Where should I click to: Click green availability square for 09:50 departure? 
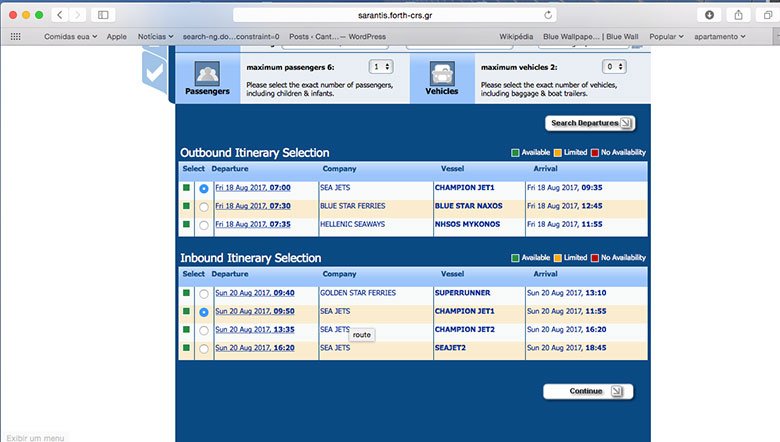[186, 311]
